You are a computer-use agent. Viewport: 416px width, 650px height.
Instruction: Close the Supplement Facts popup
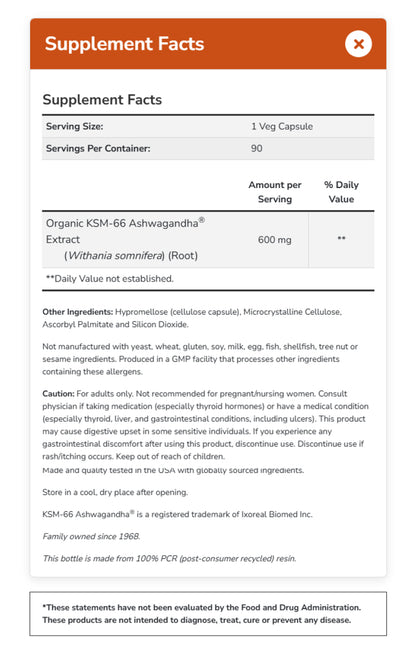click(x=358, y=44)
